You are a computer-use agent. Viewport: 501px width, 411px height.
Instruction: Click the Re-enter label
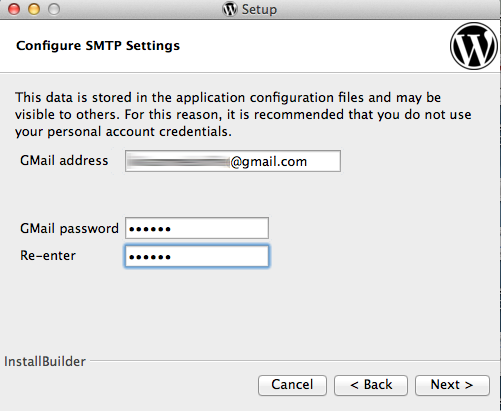(x=48, y=256)
